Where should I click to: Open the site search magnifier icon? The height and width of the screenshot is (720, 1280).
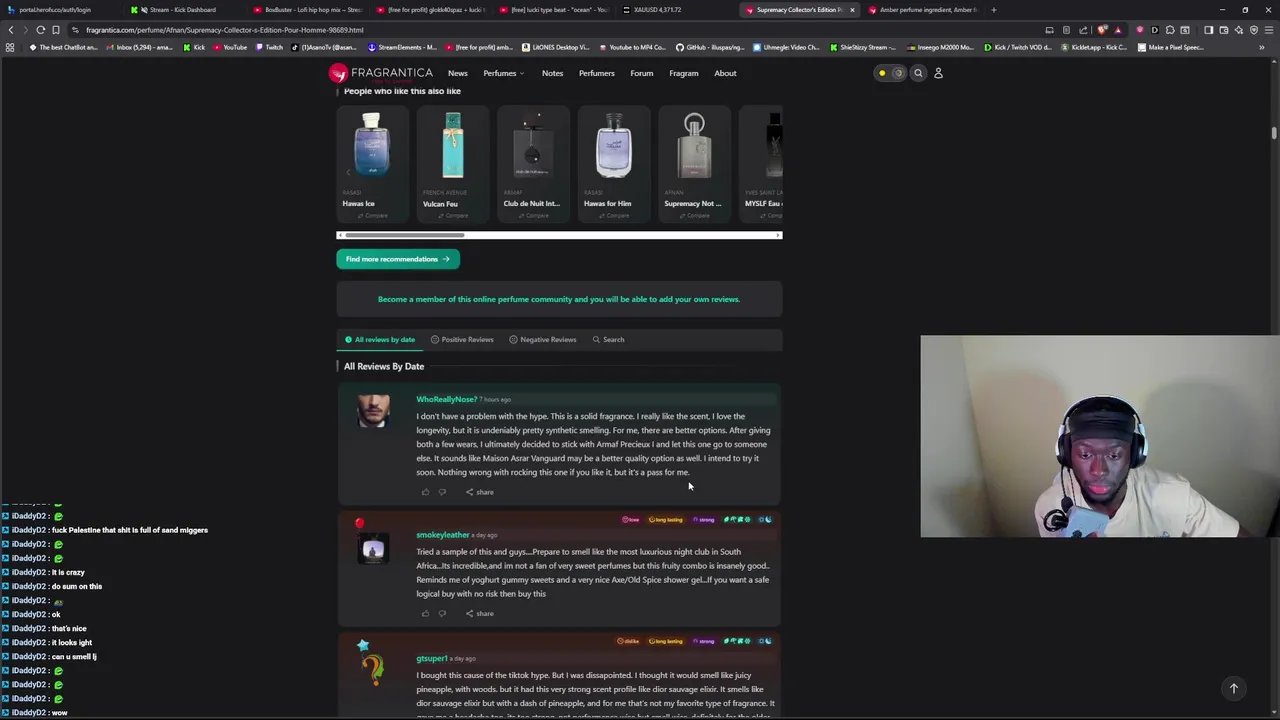[x=918, y=73]
